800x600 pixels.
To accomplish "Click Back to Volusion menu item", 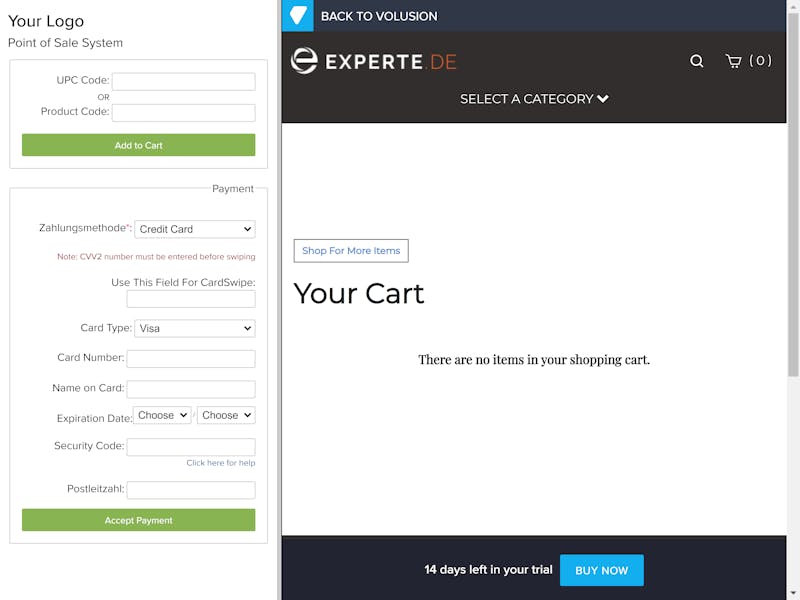I will pos(379,16).
